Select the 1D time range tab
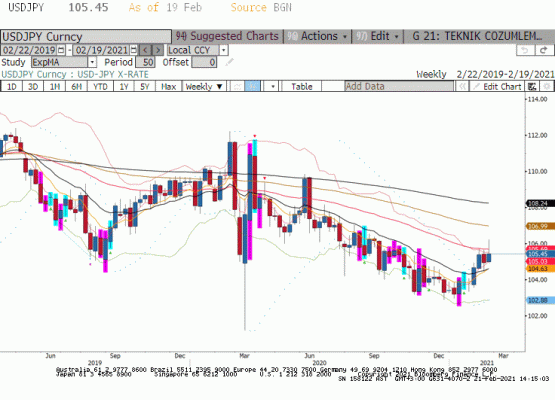The width and height of the screenshot is (555, 400). [x=12, y=86]
